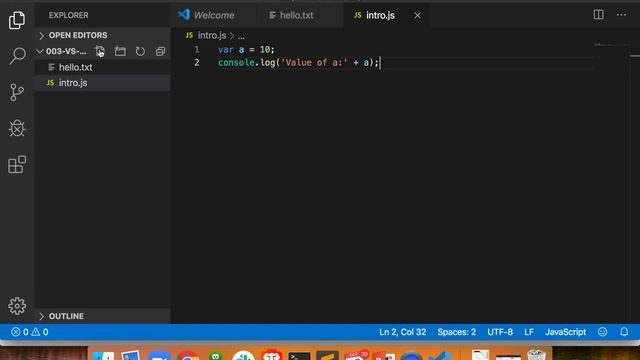Open the editor More Actions ellipsis menu
Image resolution: width=640 pixels, height=360 pixels.
[621, 15]
